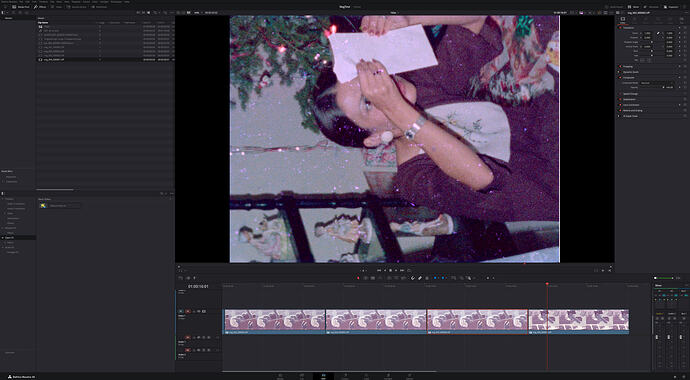This screenshot has height=380, width=690.
Task: Click the Opacity value field
Action: pyautogui.click(x=670, y=87)
